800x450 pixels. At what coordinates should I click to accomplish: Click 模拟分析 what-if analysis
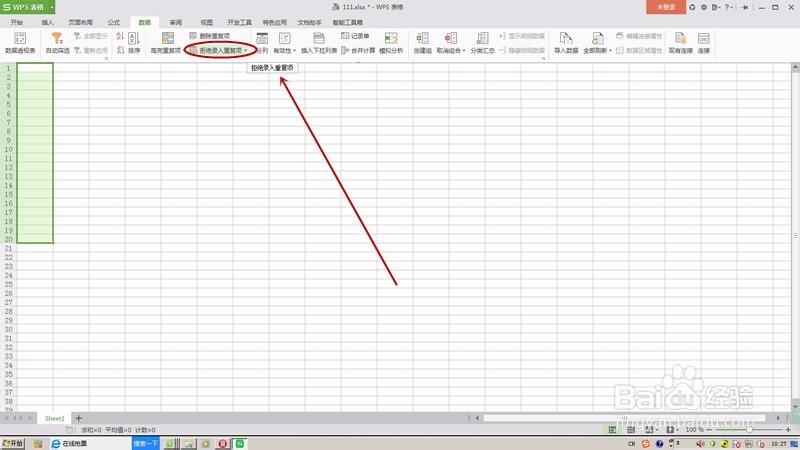point(391,43)
